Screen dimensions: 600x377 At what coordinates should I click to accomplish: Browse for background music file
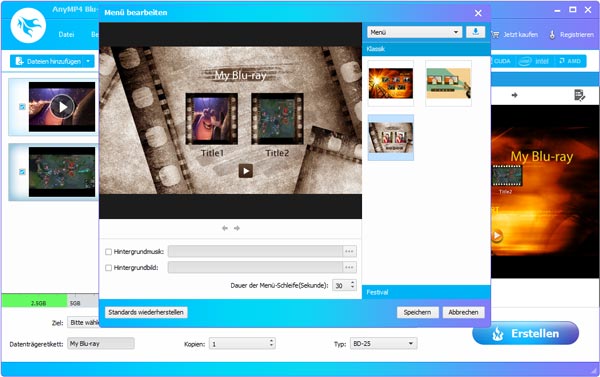[x=349, y=251]
